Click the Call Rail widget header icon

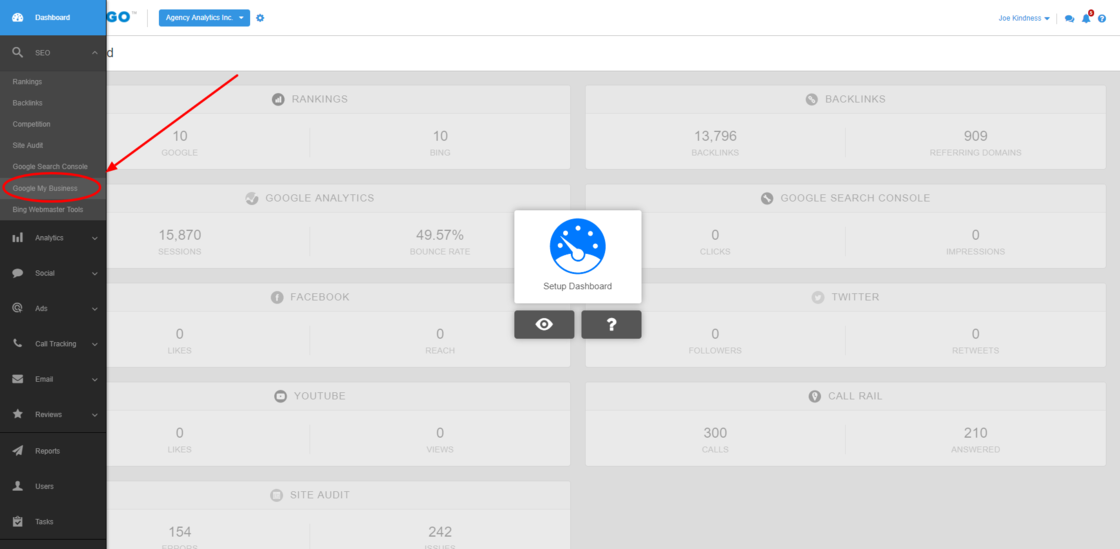[x=815, y=396]
